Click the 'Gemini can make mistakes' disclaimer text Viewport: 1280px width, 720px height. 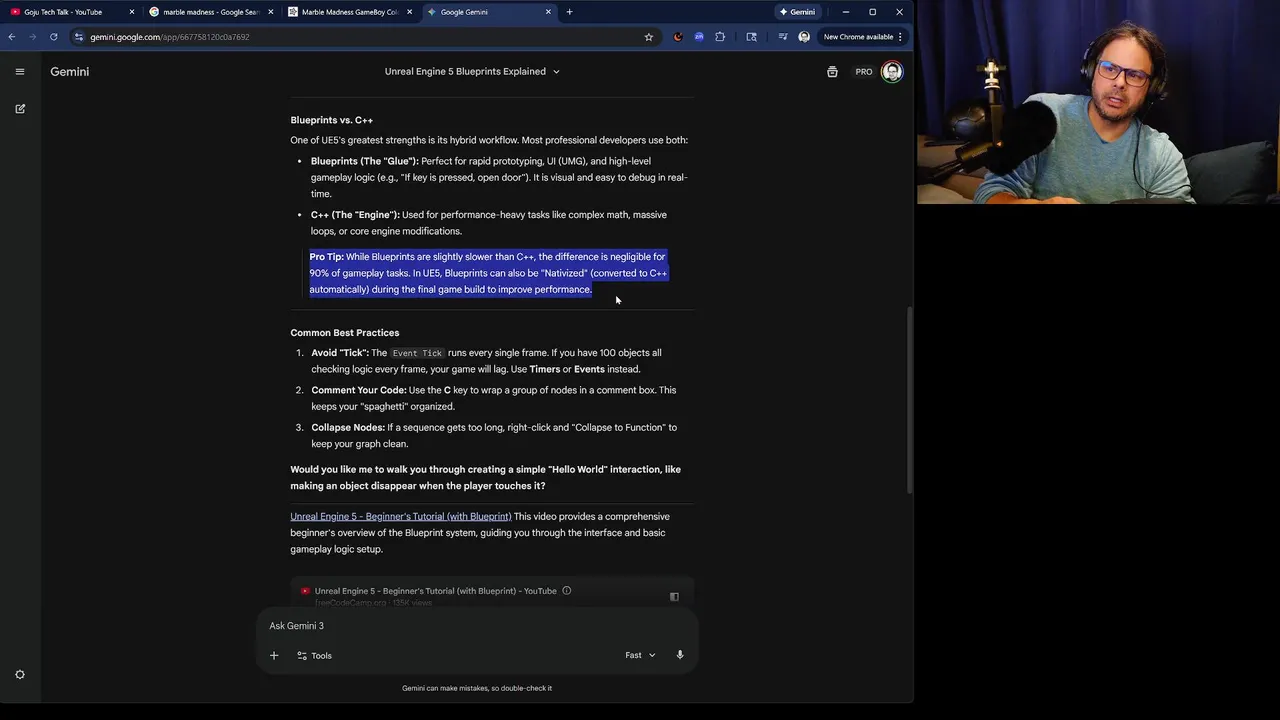point(477,688)
